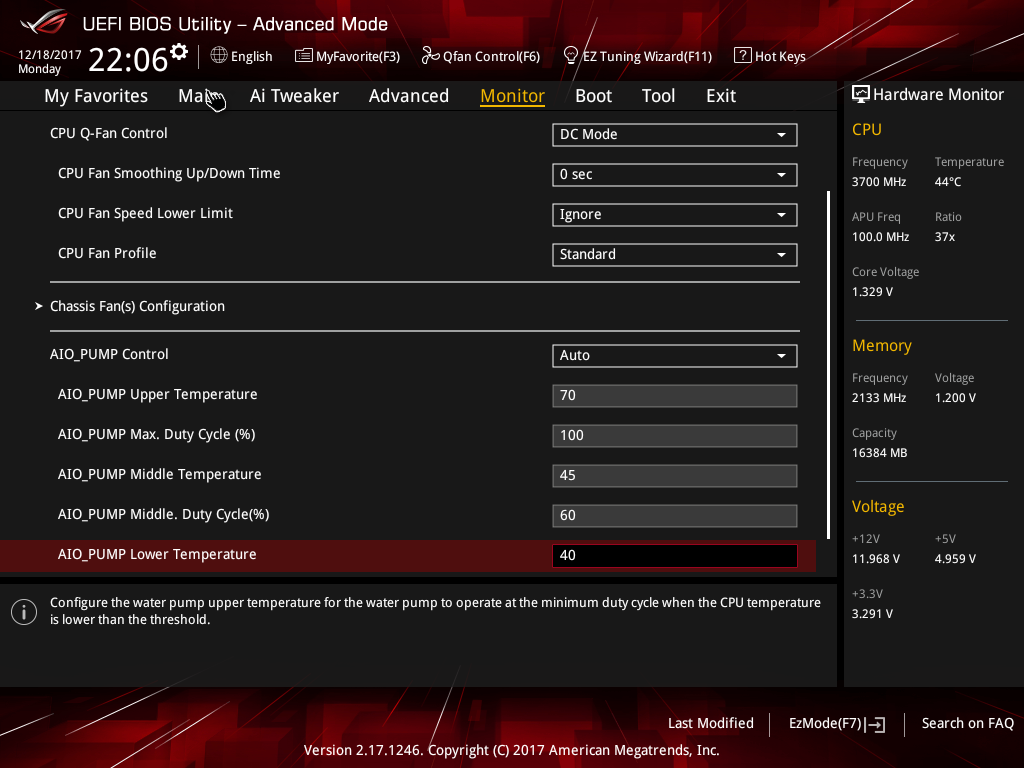1024x768 pixels.
Task: Switch to the Tool tab
Action: (658, 96)
